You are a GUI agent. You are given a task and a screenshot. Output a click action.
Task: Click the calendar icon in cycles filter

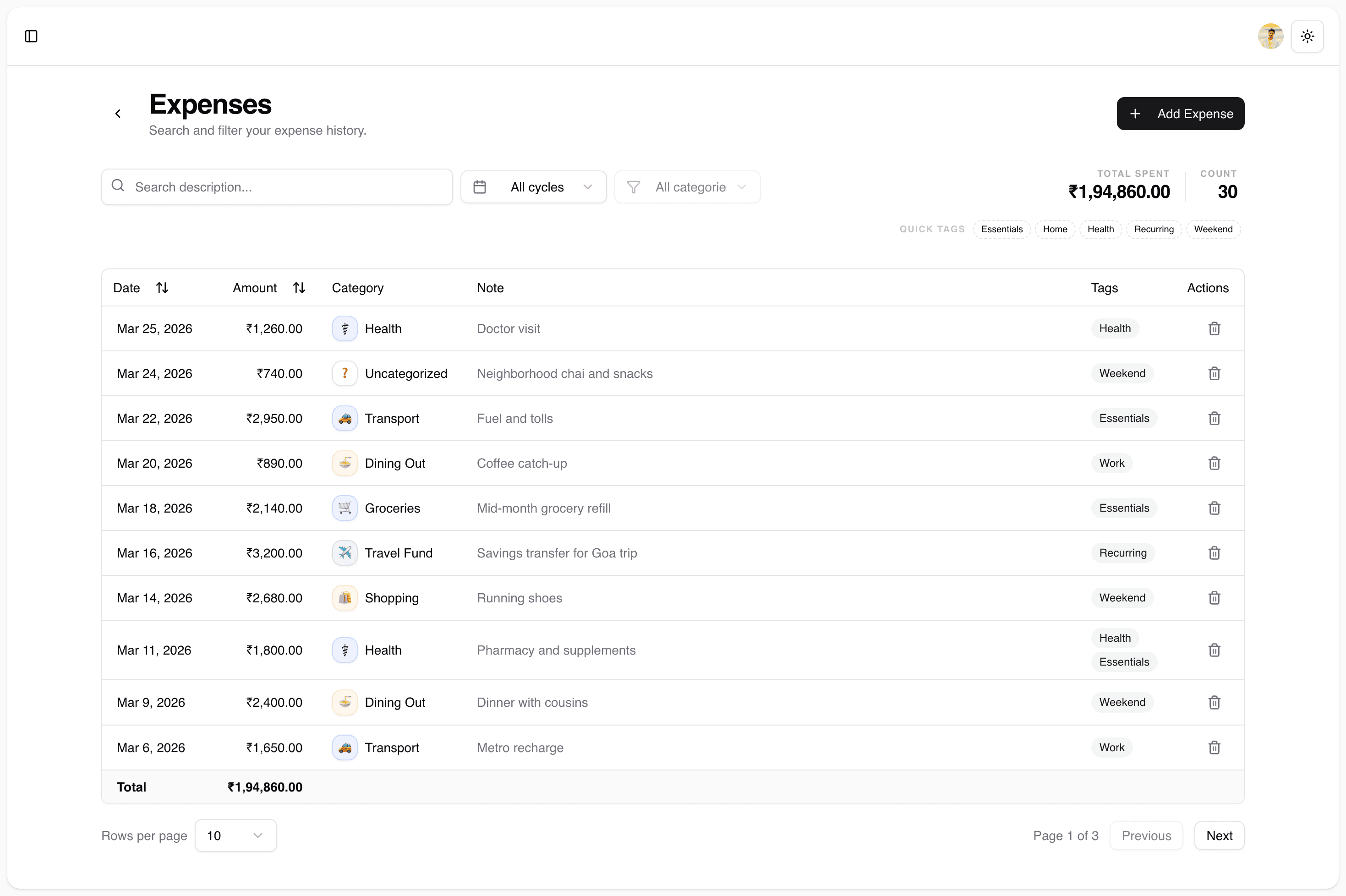(480, 186)
